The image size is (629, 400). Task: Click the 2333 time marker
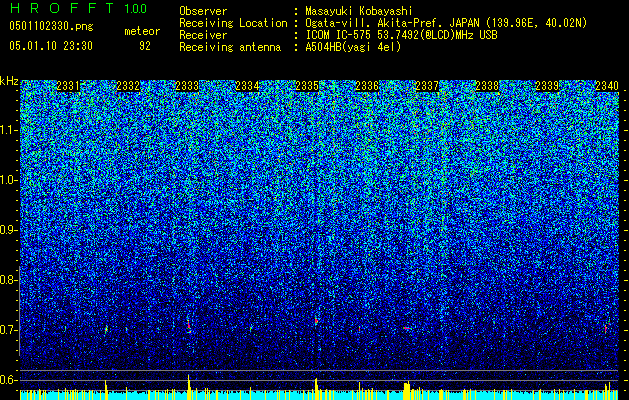click(187, 86)
